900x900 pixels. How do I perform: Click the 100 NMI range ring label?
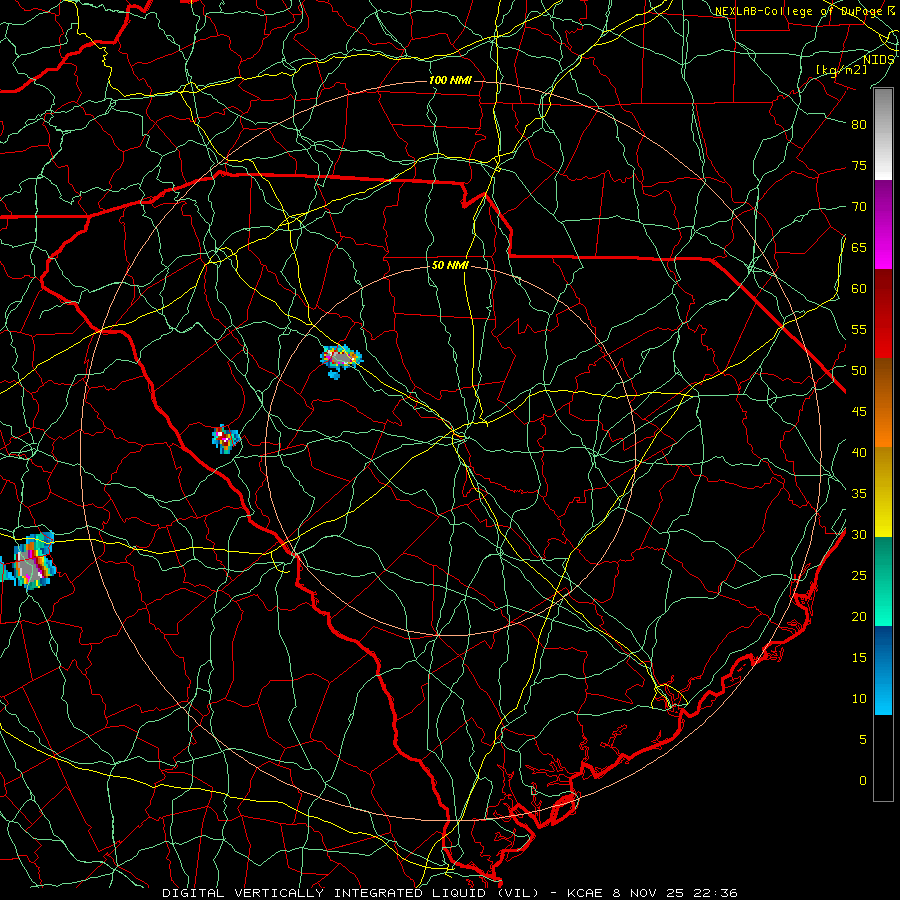click(450, 80)
